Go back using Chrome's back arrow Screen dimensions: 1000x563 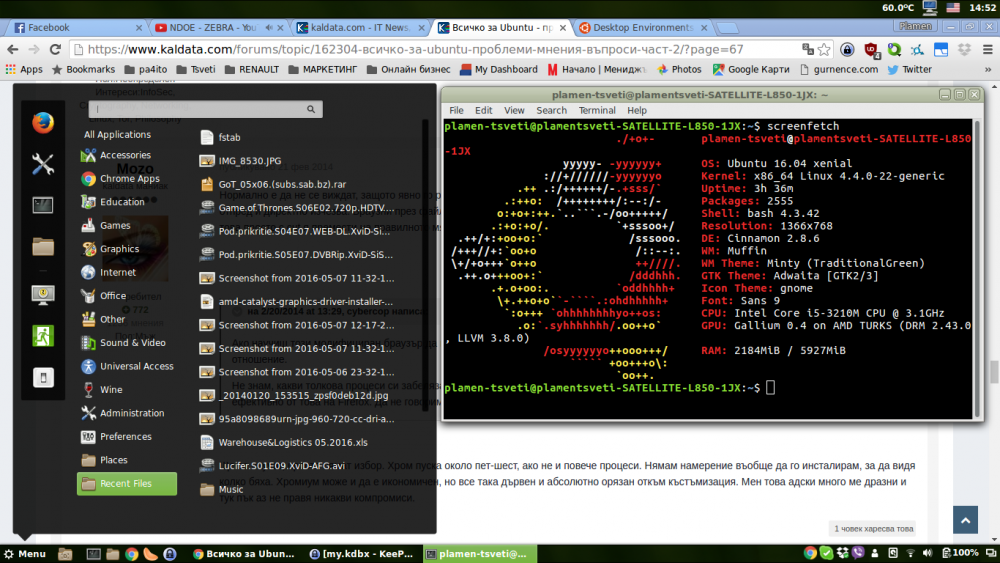click(x=13, y=49)
